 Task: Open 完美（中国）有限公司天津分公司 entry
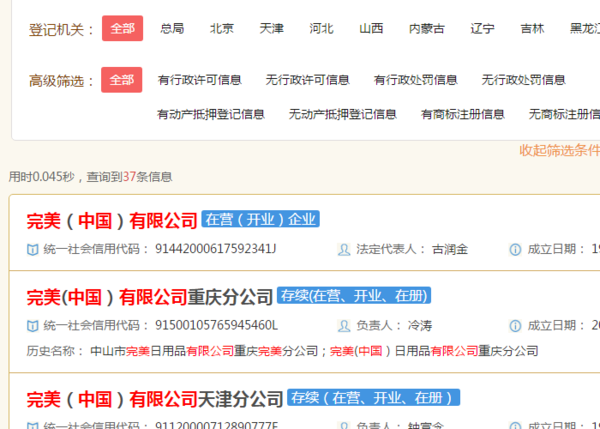pyautogui.click(x=155, y=399)
